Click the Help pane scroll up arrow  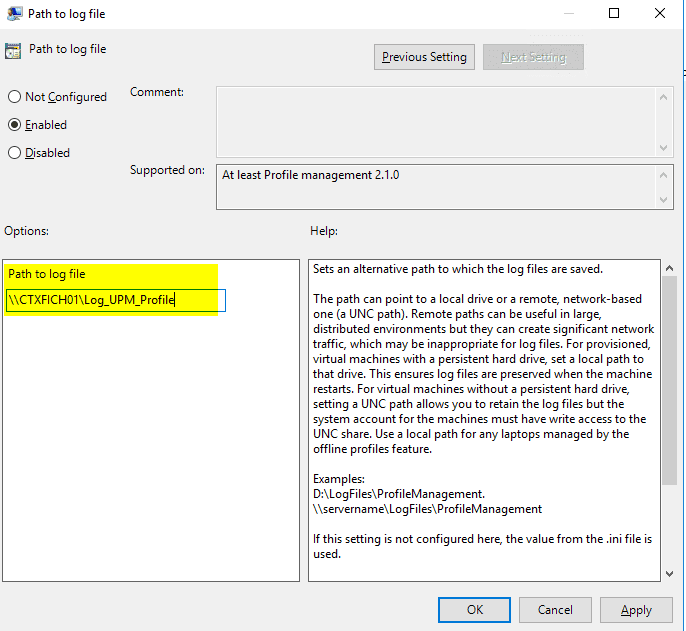[669, 268]
